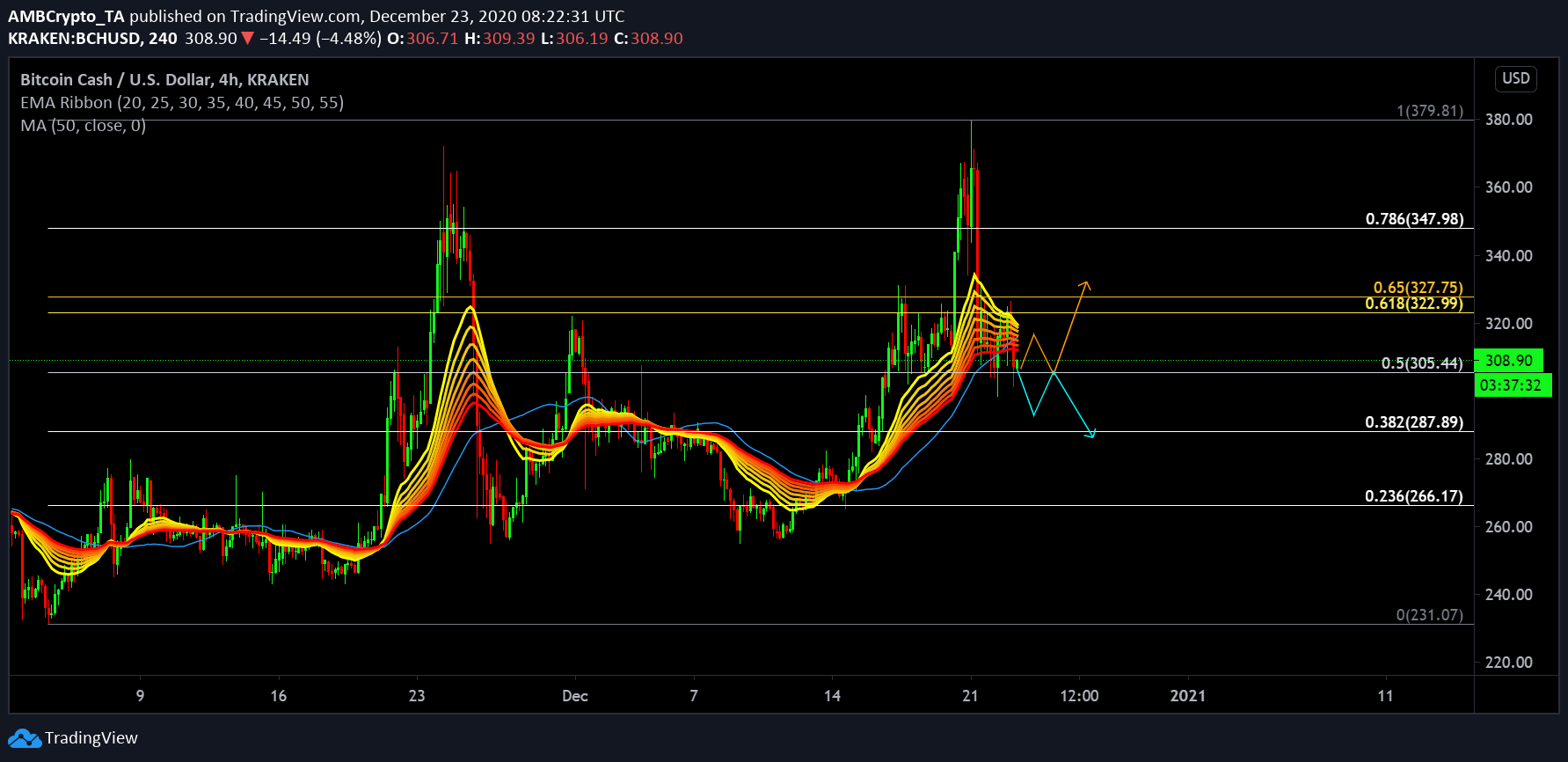The width and height of the screenshot is (1568, 762).
Task: Click the 340.00 price axis value
Action: click(x=1509, y=256)
